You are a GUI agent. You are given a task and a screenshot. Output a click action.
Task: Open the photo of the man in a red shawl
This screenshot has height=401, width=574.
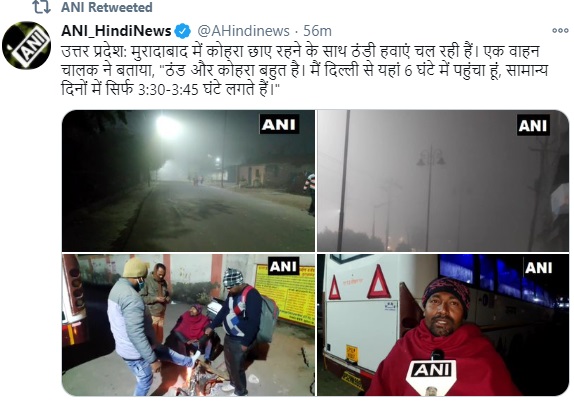coord(443,325)
